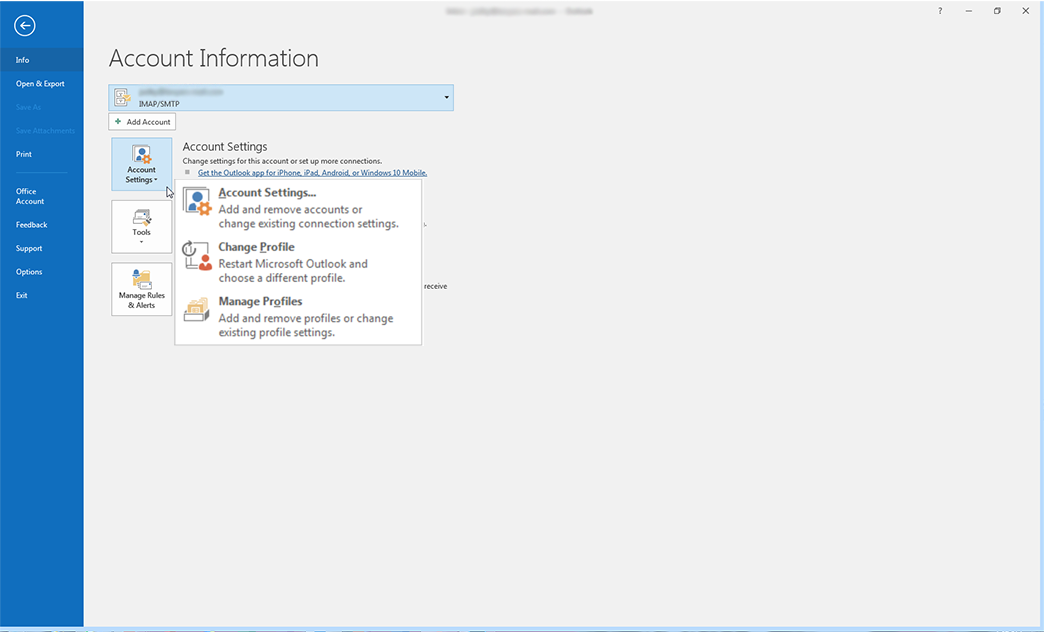1044x632 pixels.
Task: Click the Change Profile menu icon
Action: [x=198, y=256]
